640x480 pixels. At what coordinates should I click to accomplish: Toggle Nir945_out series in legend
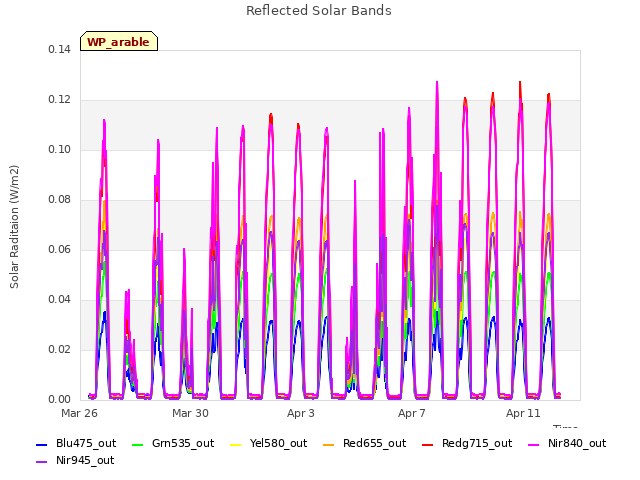[x=75, y=461]
